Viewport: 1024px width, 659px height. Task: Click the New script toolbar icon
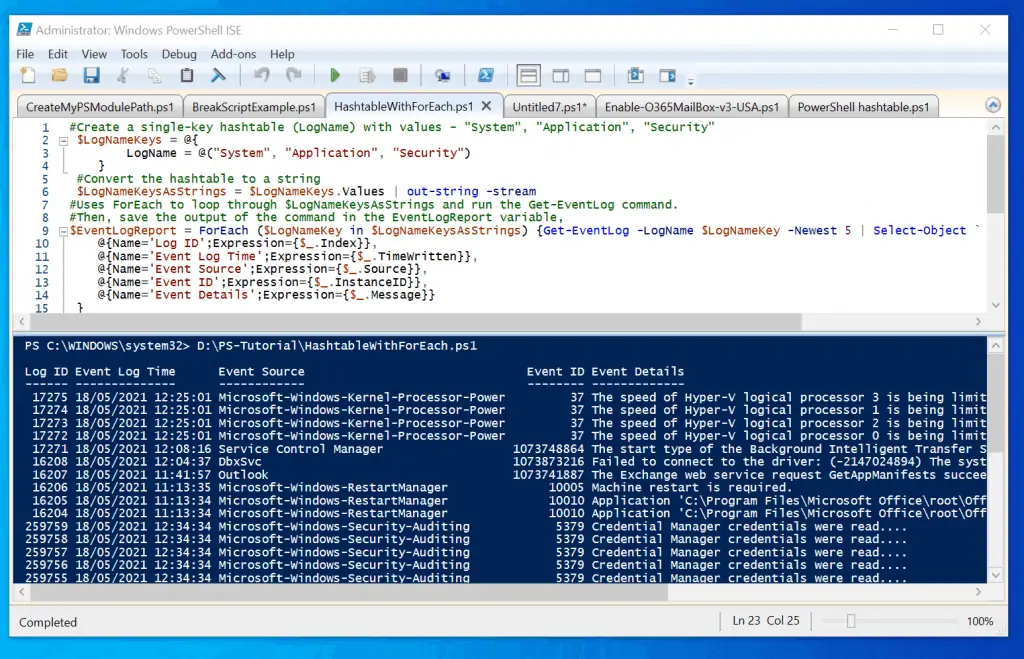(x=27, y=76)
